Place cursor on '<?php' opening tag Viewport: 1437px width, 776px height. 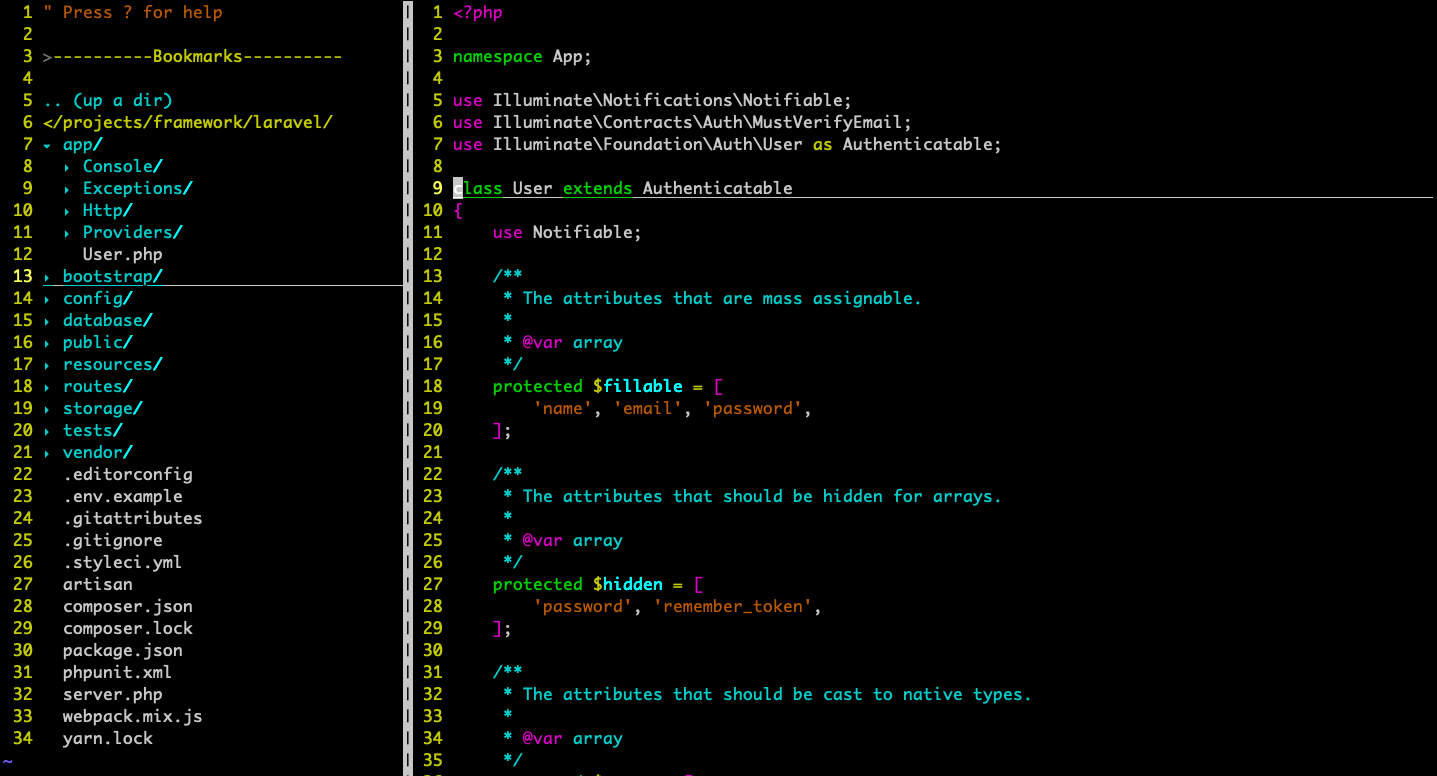(x=478, y=12)
